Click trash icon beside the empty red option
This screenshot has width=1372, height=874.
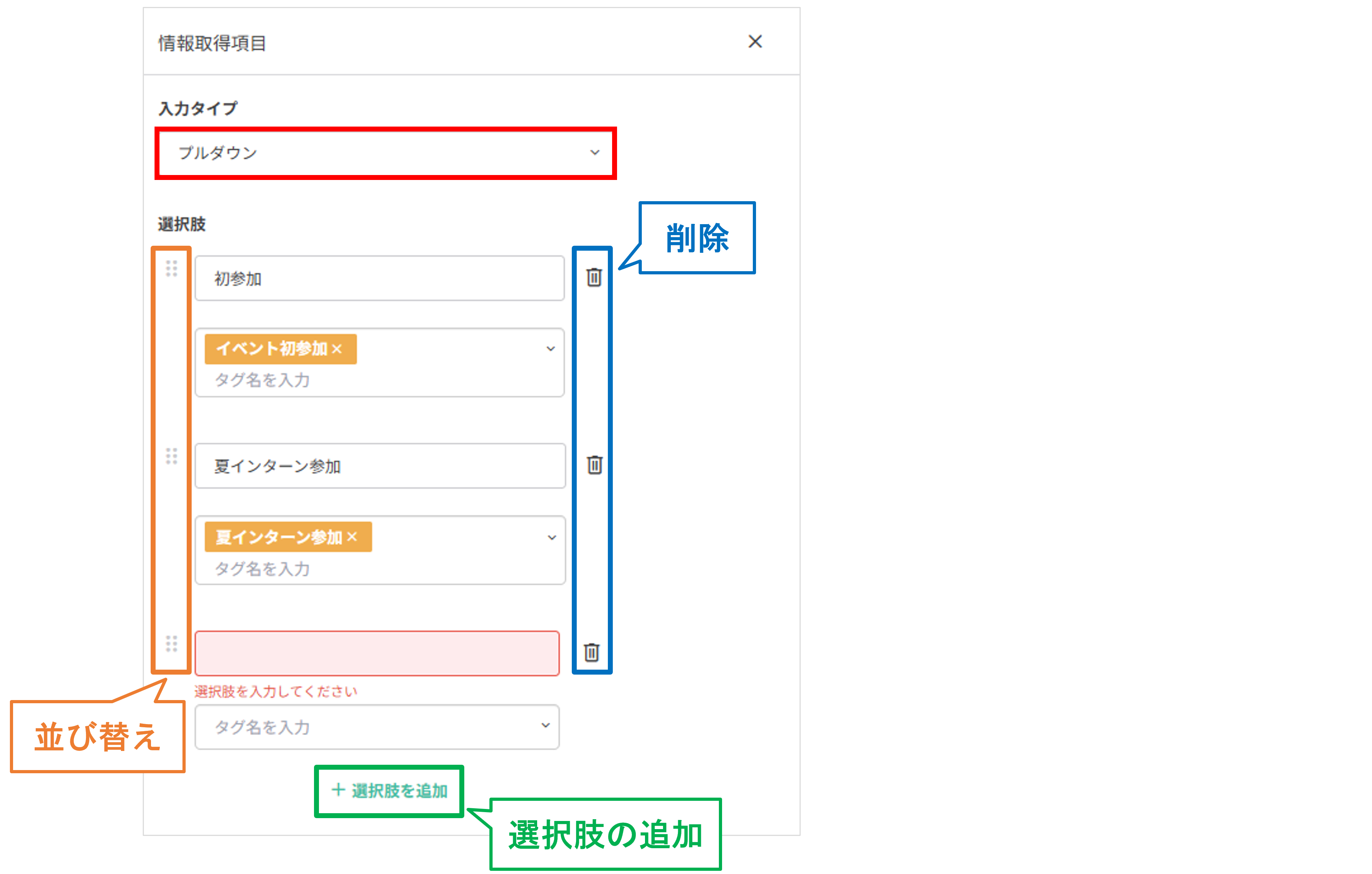pos(592,652)
